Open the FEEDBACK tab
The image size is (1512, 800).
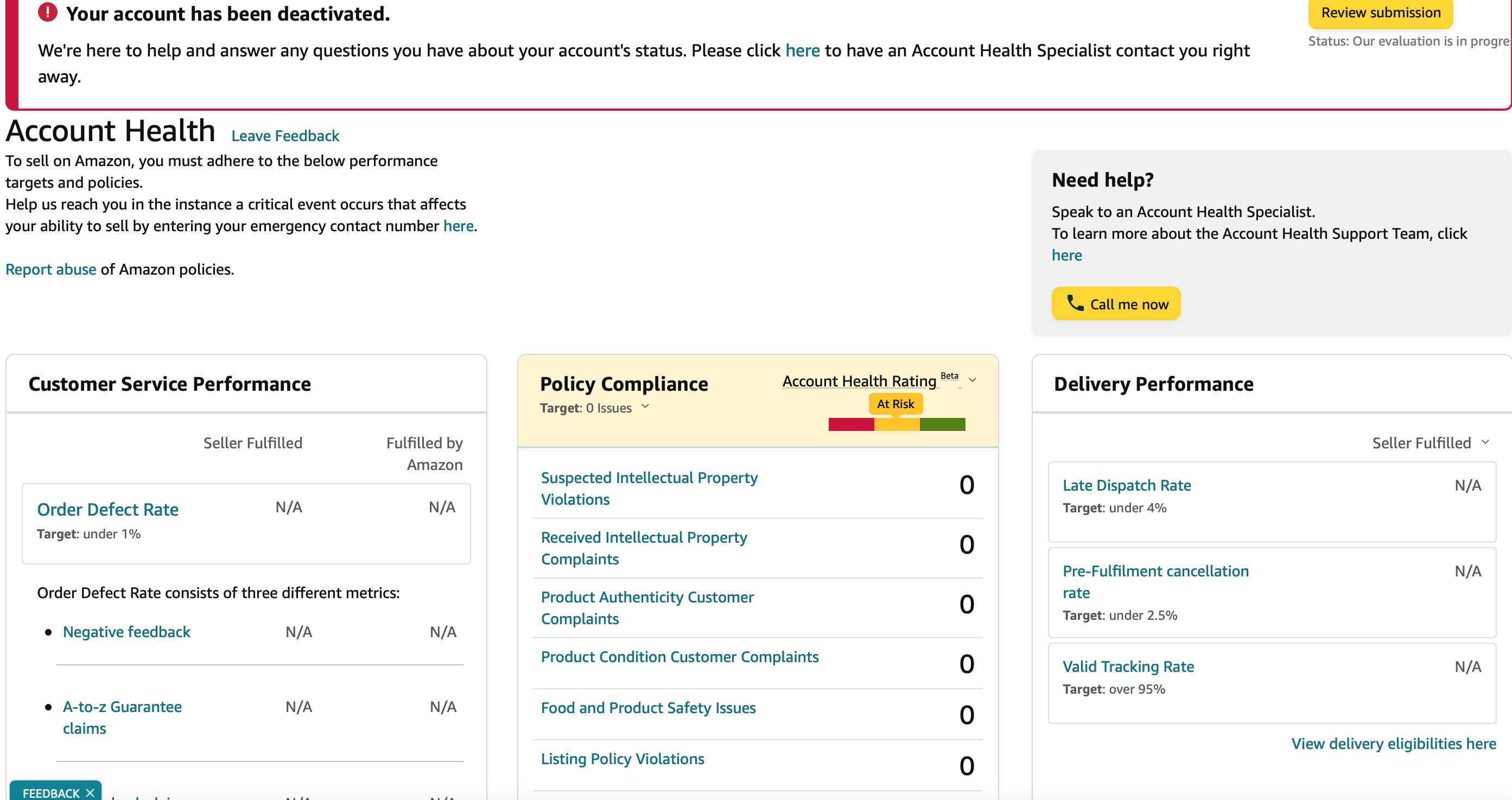click(x=51, y=792)
